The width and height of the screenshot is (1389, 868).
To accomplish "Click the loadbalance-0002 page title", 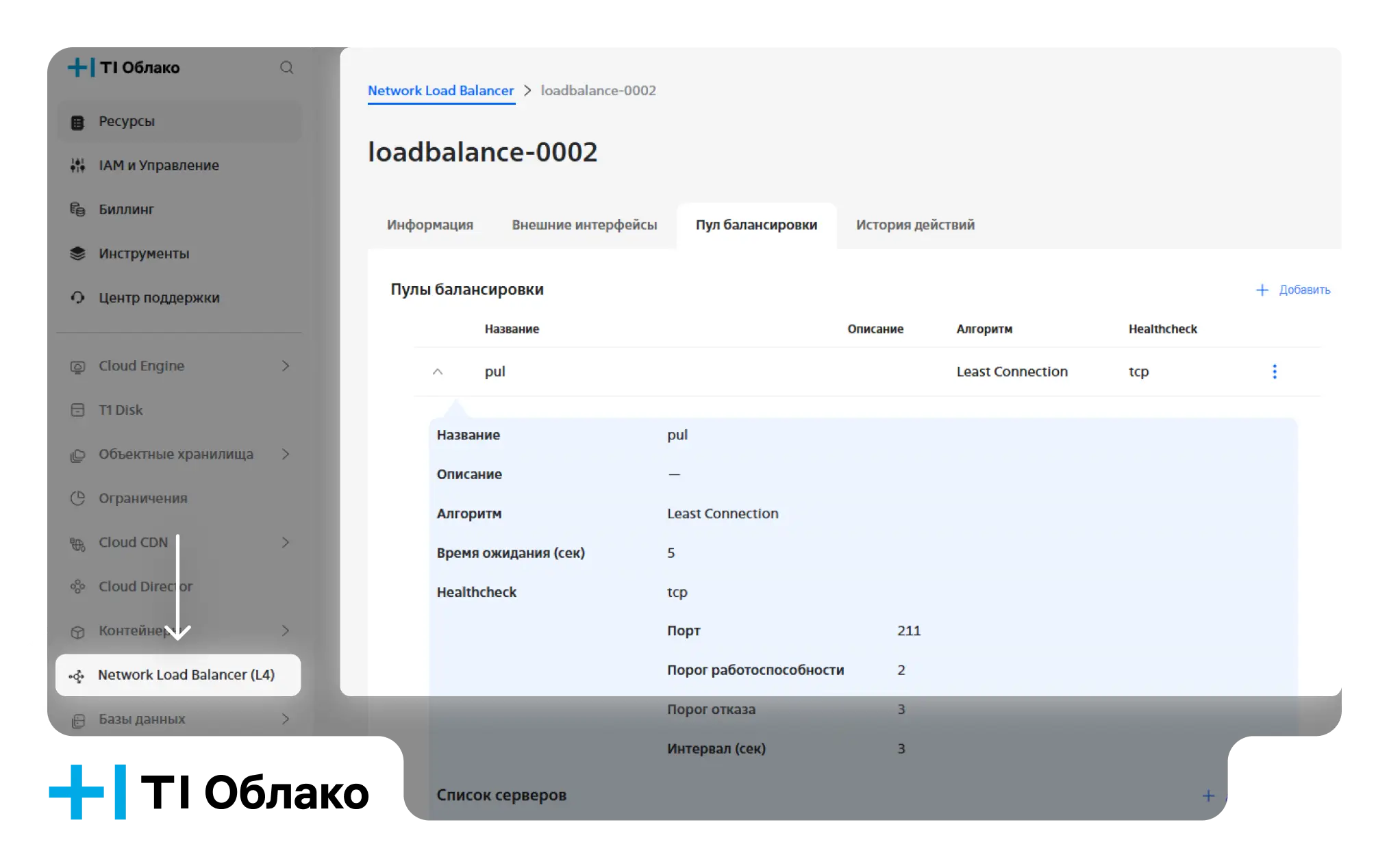I will point(482,152).
